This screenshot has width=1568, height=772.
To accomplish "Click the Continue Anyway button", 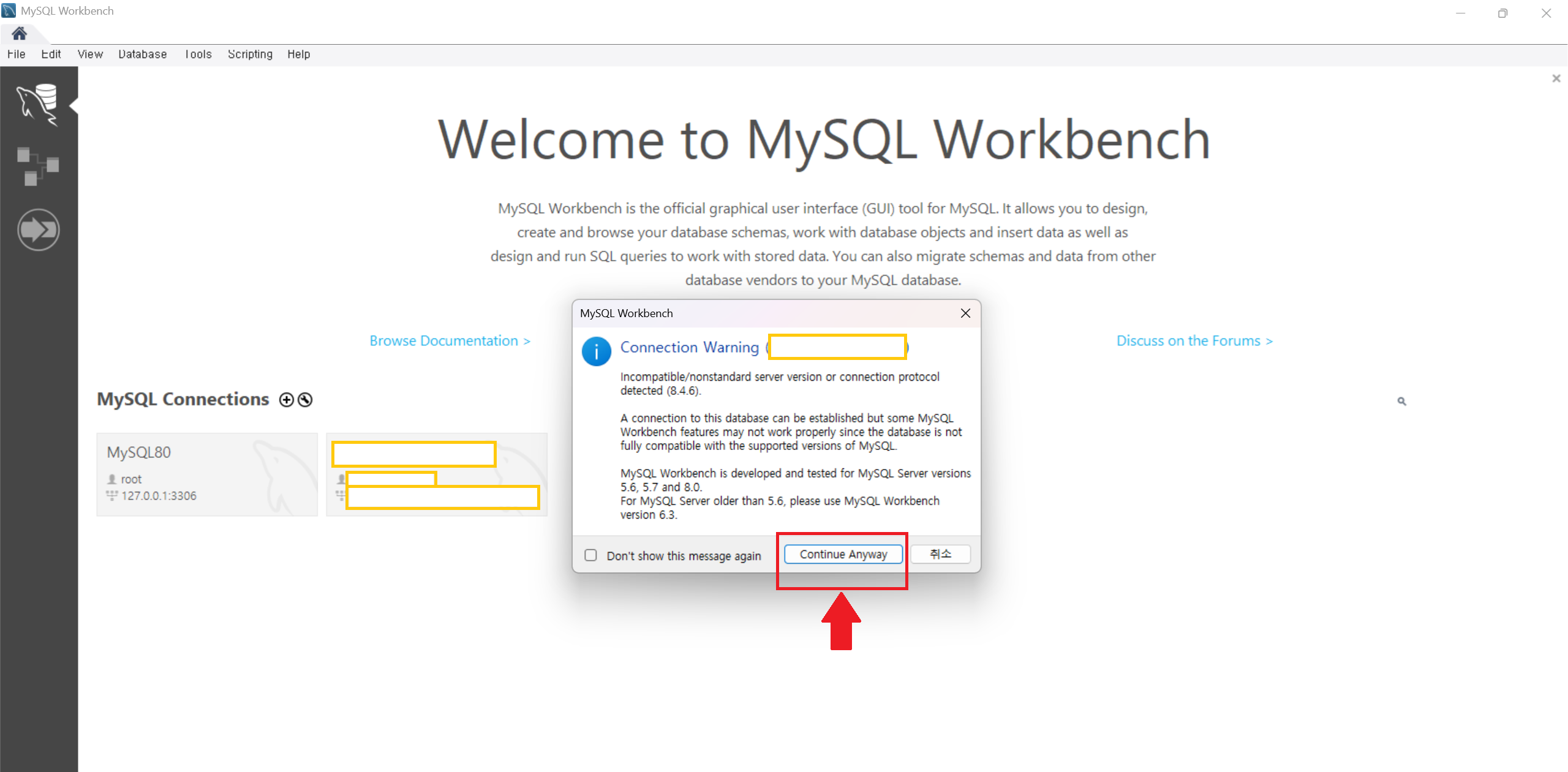I will (x=843, y=554).
